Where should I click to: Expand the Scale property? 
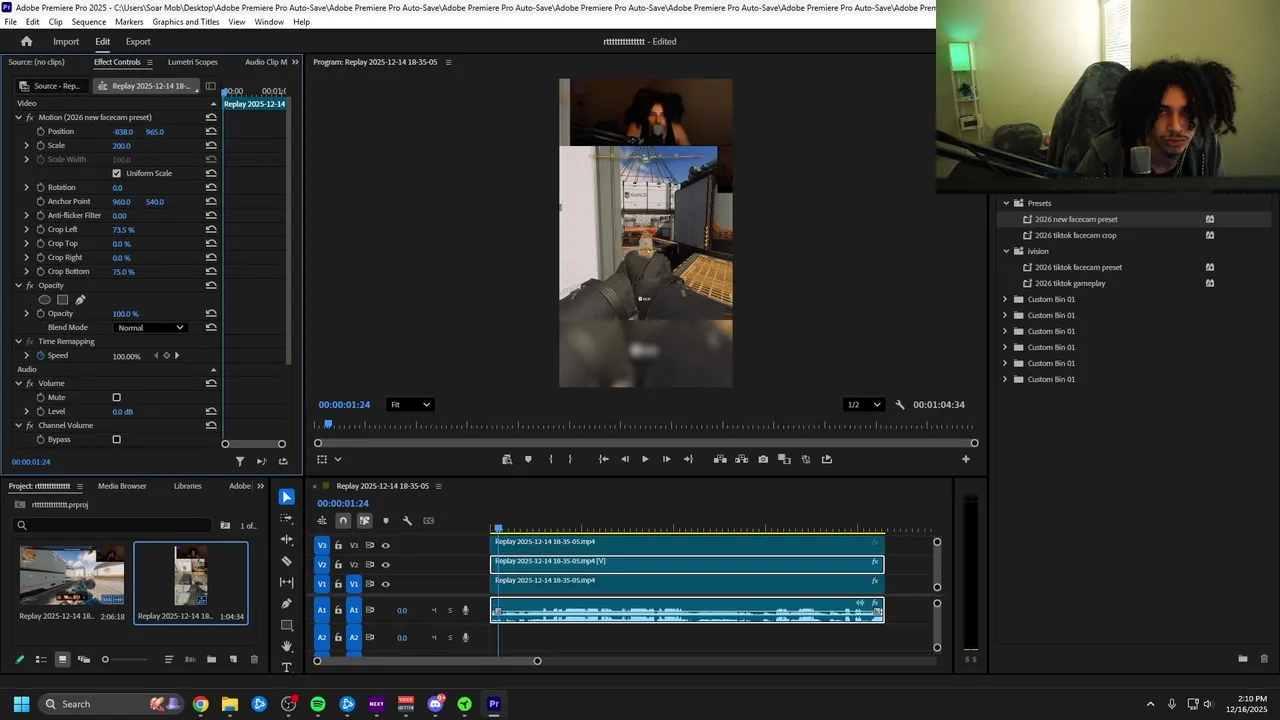point(27,145)
